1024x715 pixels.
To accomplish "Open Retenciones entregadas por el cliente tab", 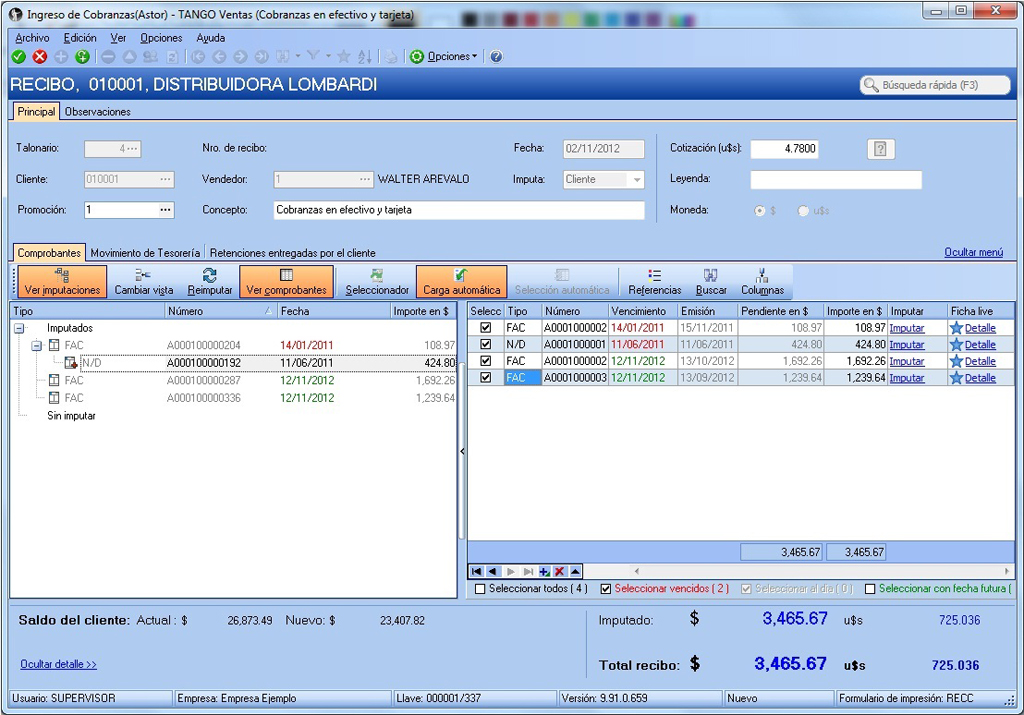I will pos(293,253).
